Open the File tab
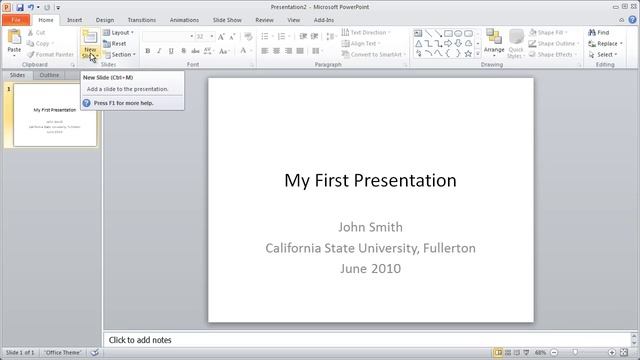 coord(16,20)
